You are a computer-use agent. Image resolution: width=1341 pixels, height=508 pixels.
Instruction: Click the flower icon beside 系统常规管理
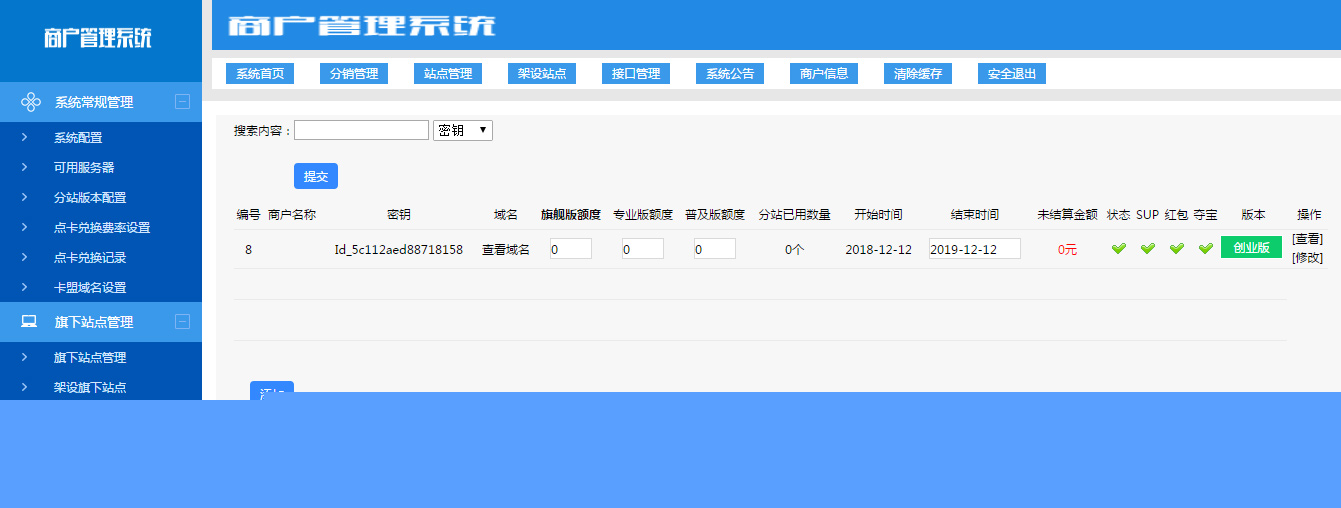(30, 102)
